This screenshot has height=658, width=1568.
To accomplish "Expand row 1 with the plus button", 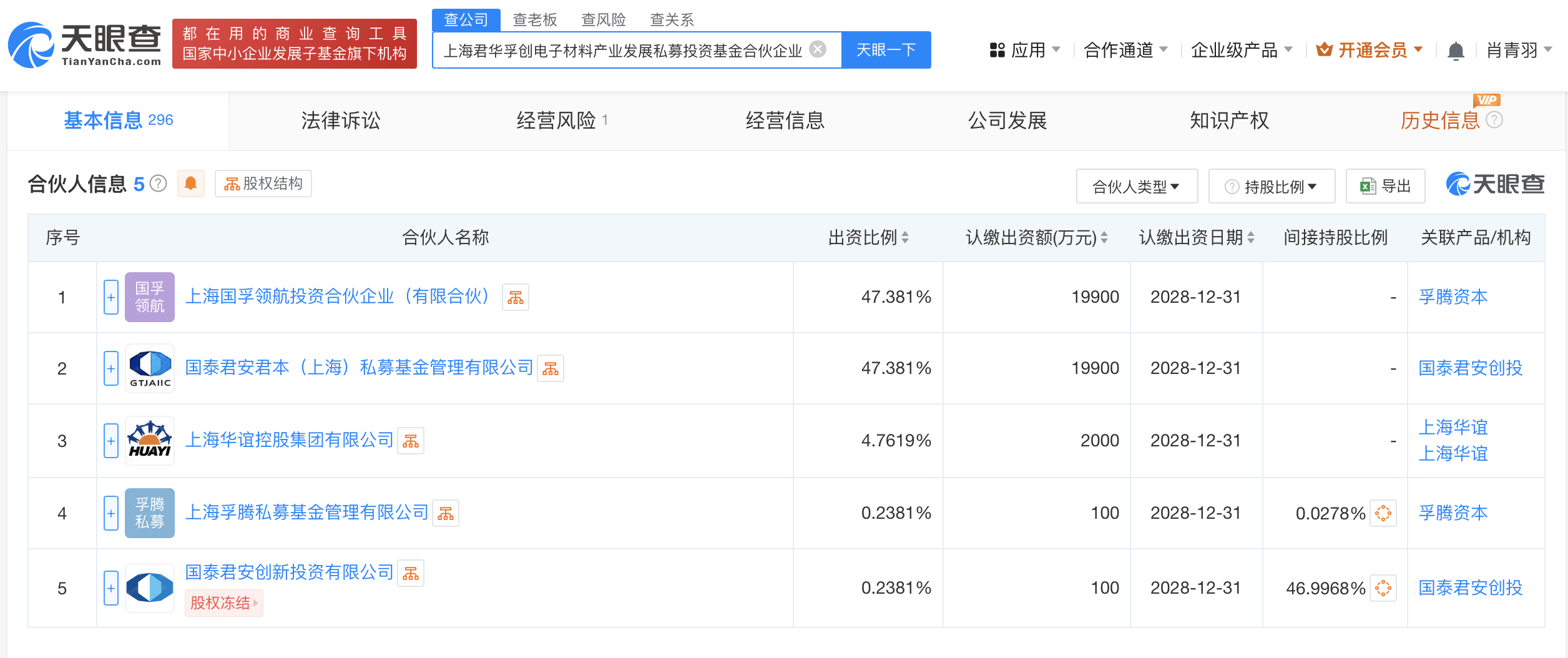I will click(x=111, y=298).
